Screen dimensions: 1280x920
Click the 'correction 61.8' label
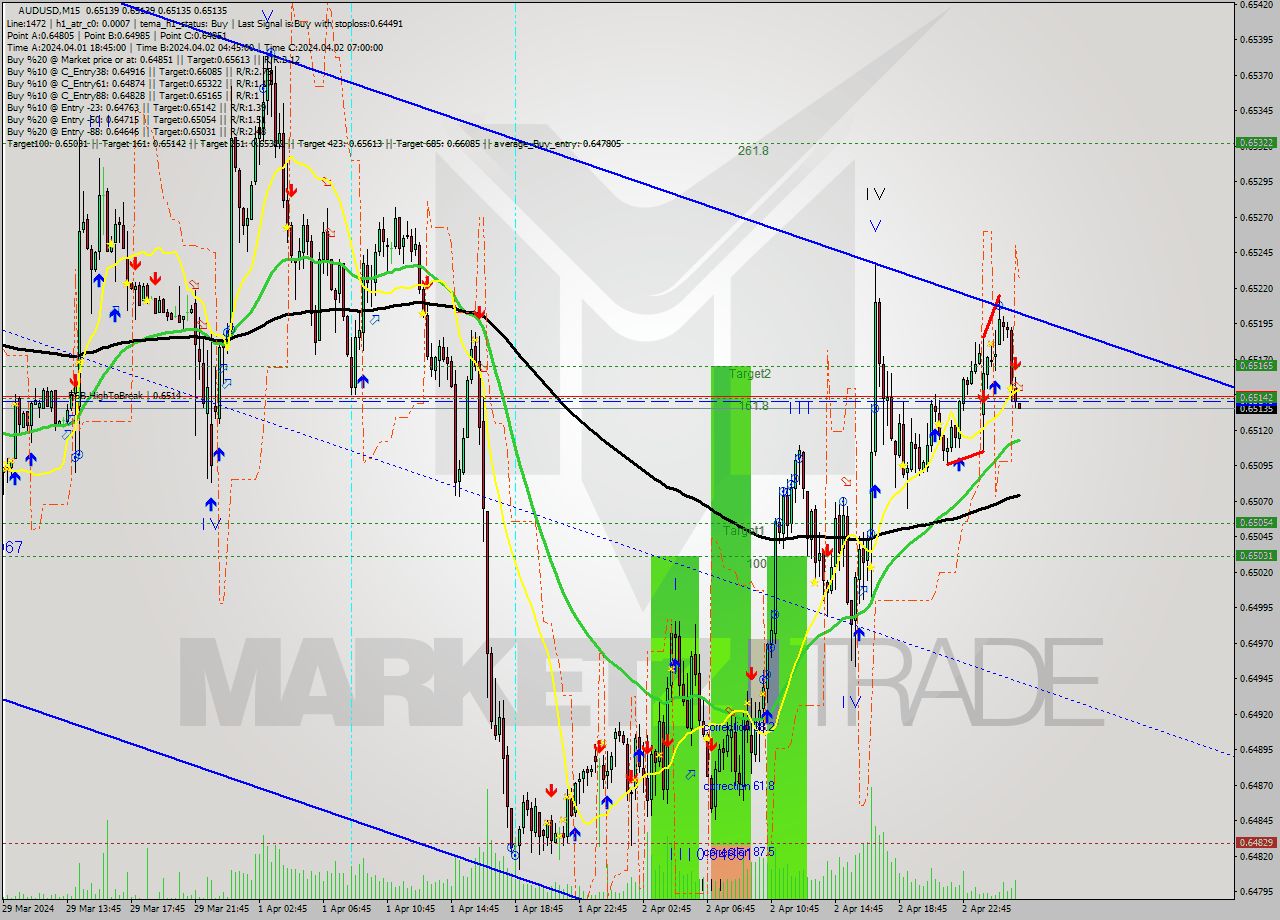[739, 786]
